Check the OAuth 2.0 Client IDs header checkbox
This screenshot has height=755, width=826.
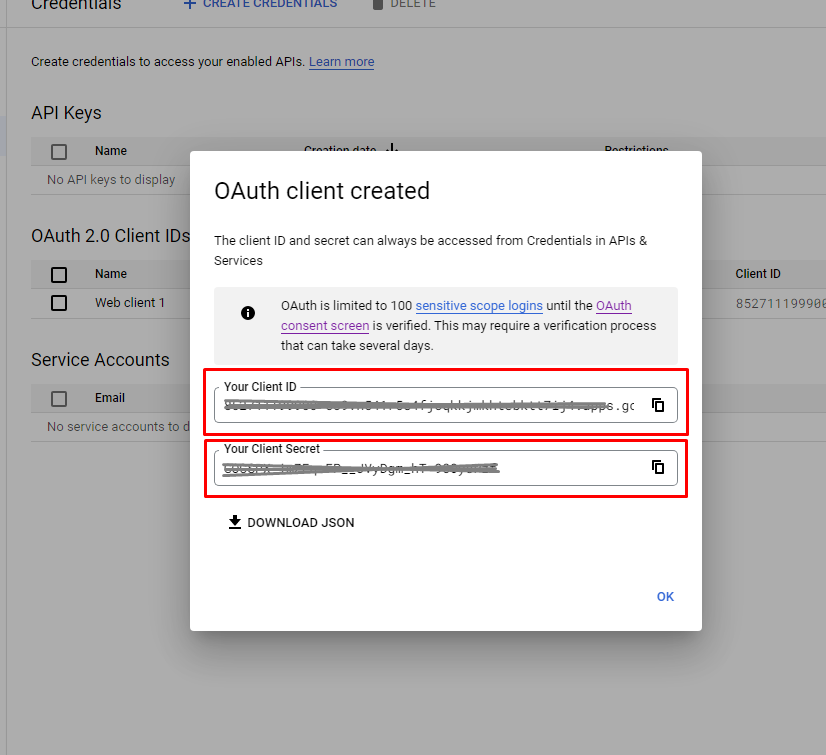[x=58, y=274]
